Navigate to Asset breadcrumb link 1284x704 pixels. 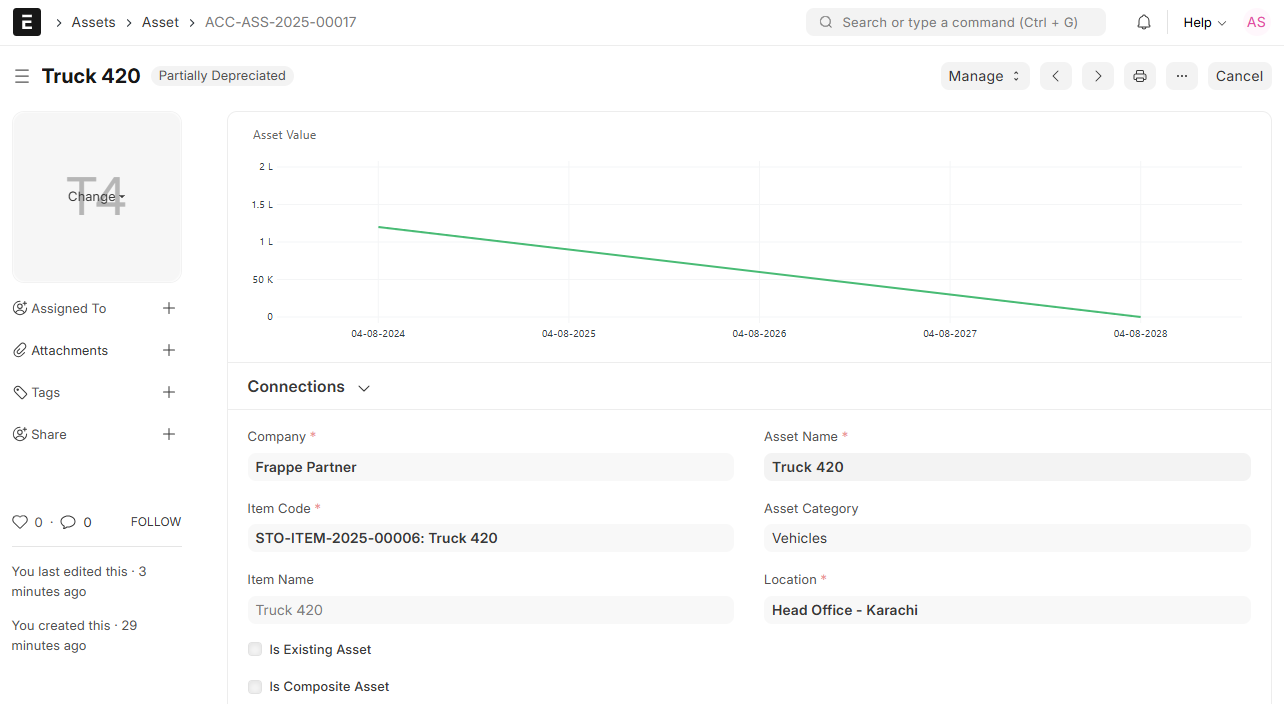160,22
